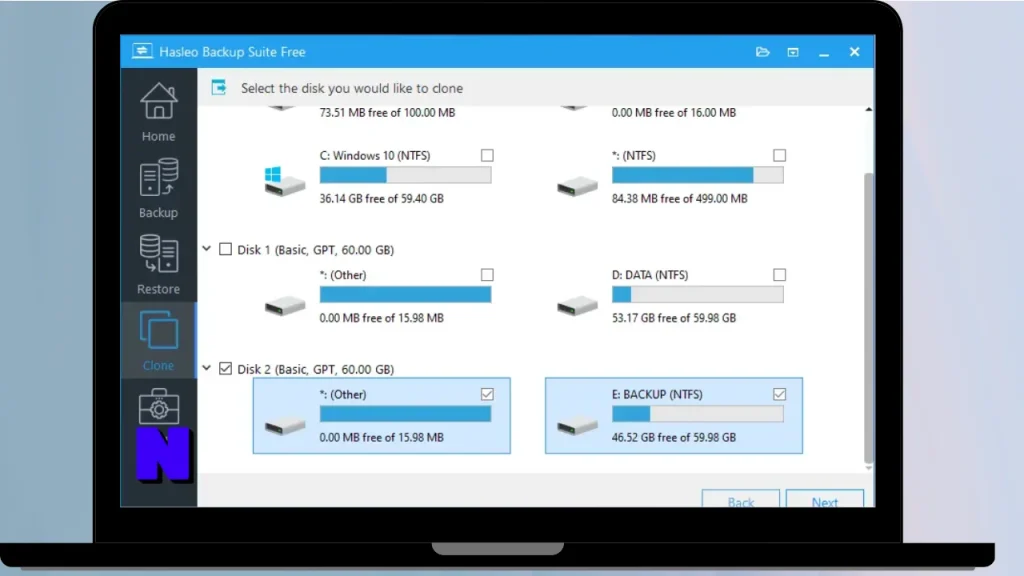Collapse the Disk 1 group

206,249
